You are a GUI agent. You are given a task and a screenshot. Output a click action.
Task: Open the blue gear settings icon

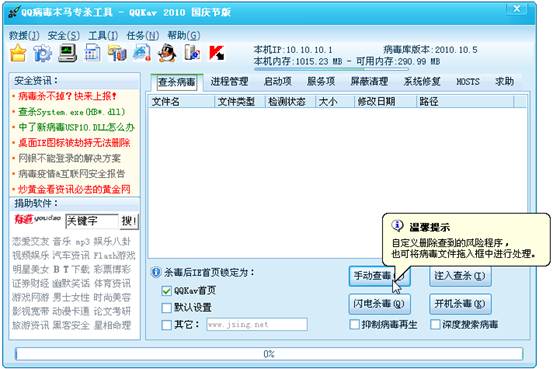click(42, 54)
